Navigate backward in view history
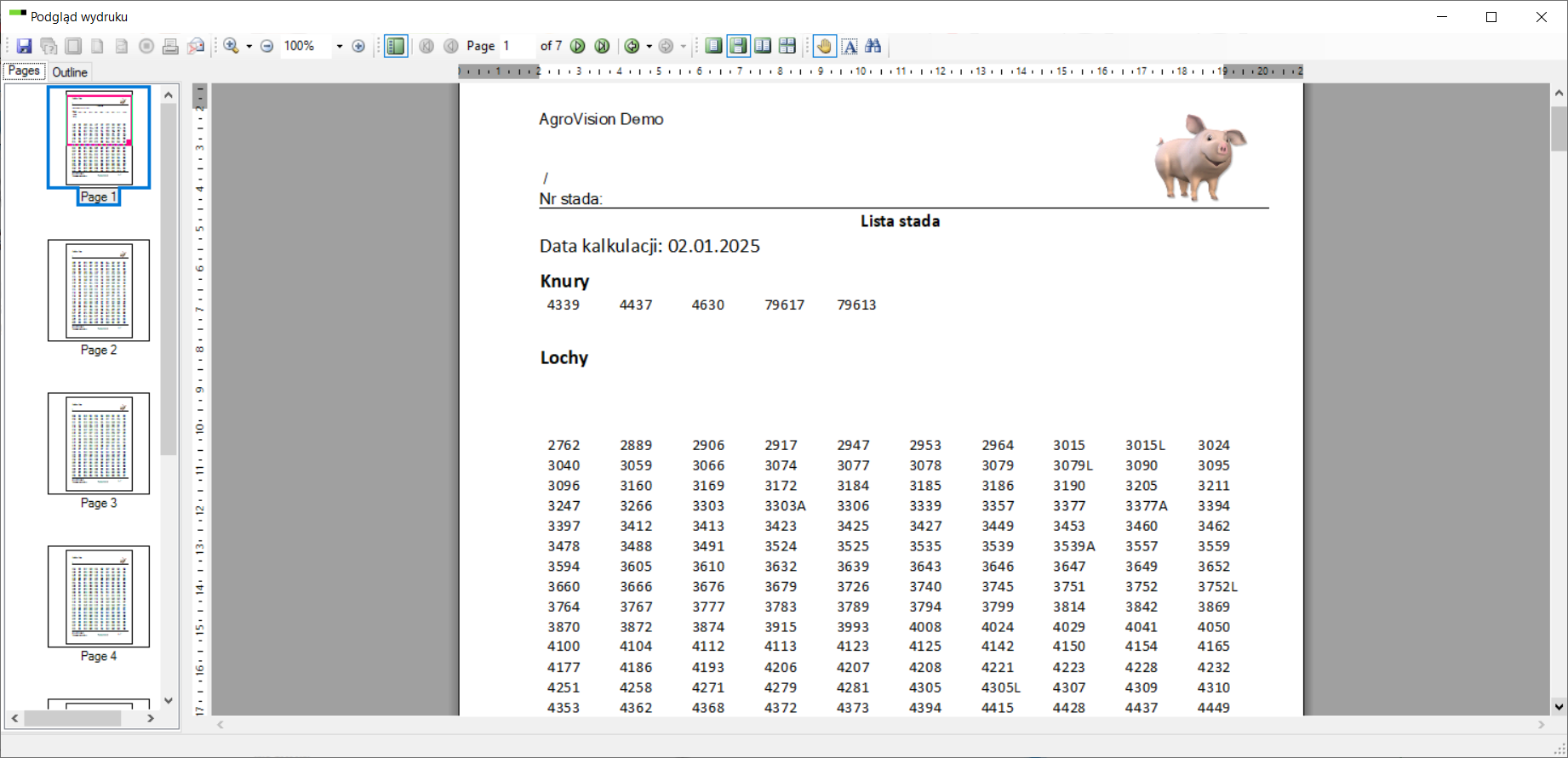The height and width of the screenshot is (758, 1568). click(632, 46)
